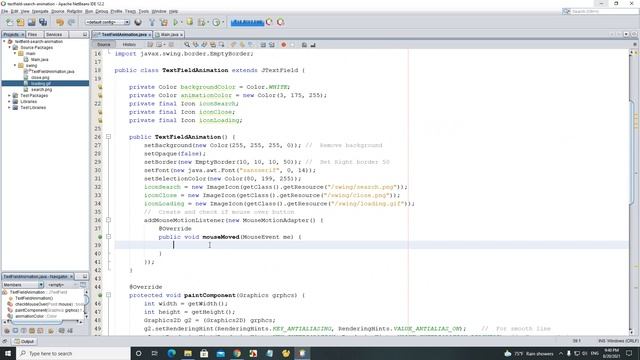640x360 pixels.
Task: Expand the Test Libraries node
Action: pos(9,107)
